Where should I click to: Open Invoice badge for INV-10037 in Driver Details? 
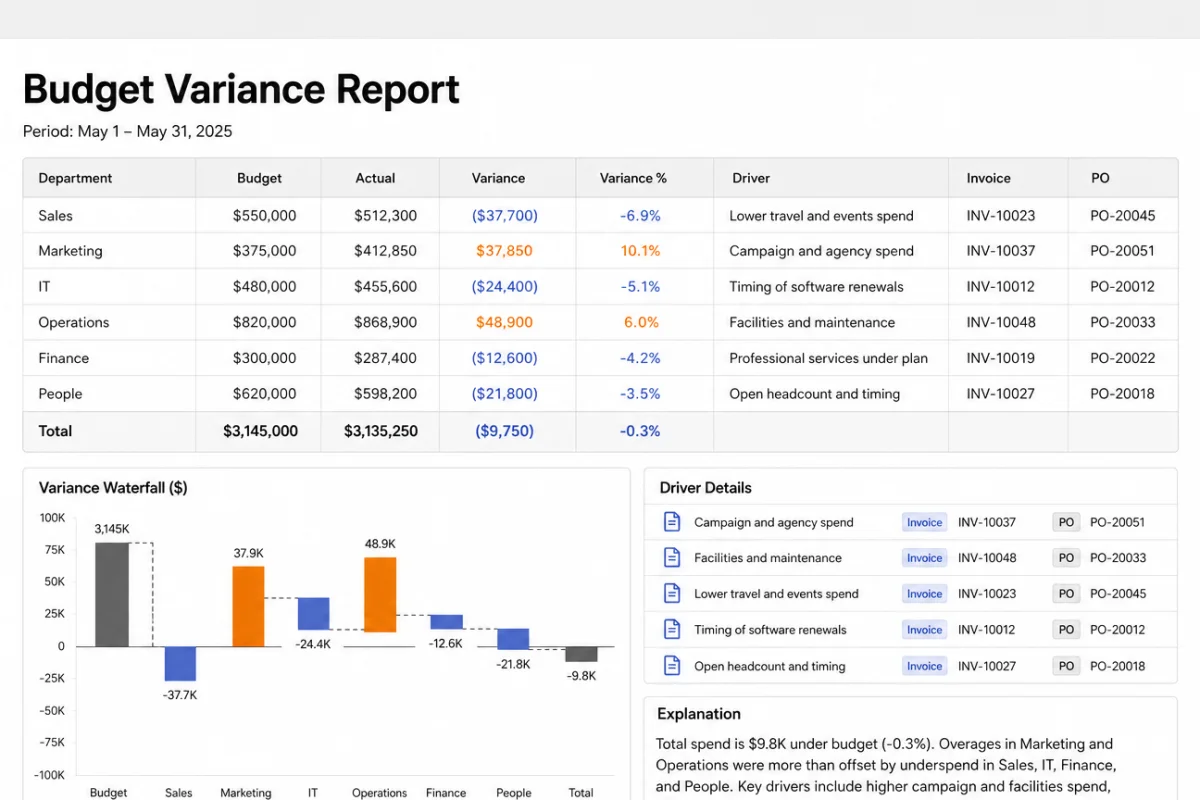[924, 522]
